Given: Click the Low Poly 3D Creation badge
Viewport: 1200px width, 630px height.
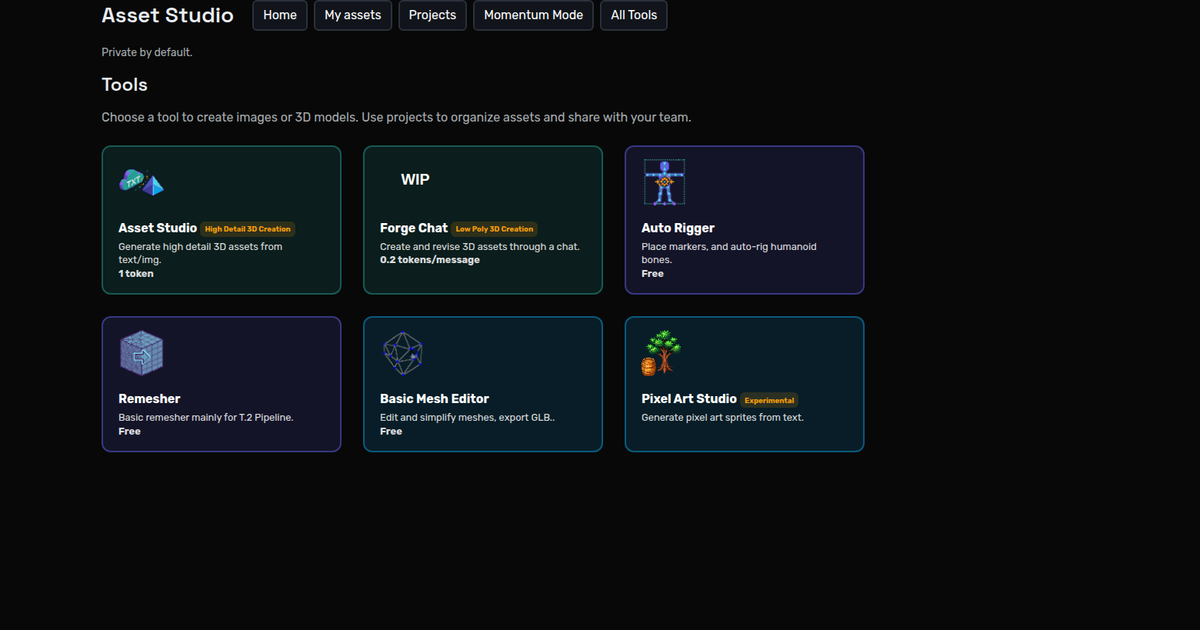Looking at the screenshot, I should pos(495,229).
